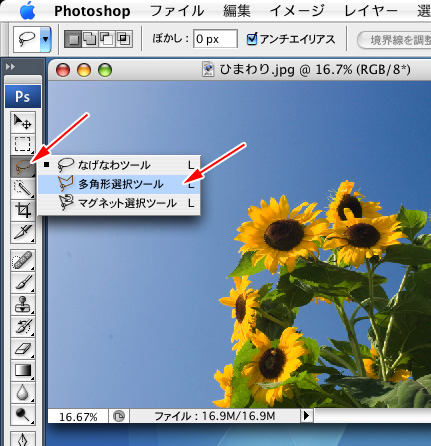Select the Brush tool
This screenshot has height=446, width=431.
coord(23,283)
